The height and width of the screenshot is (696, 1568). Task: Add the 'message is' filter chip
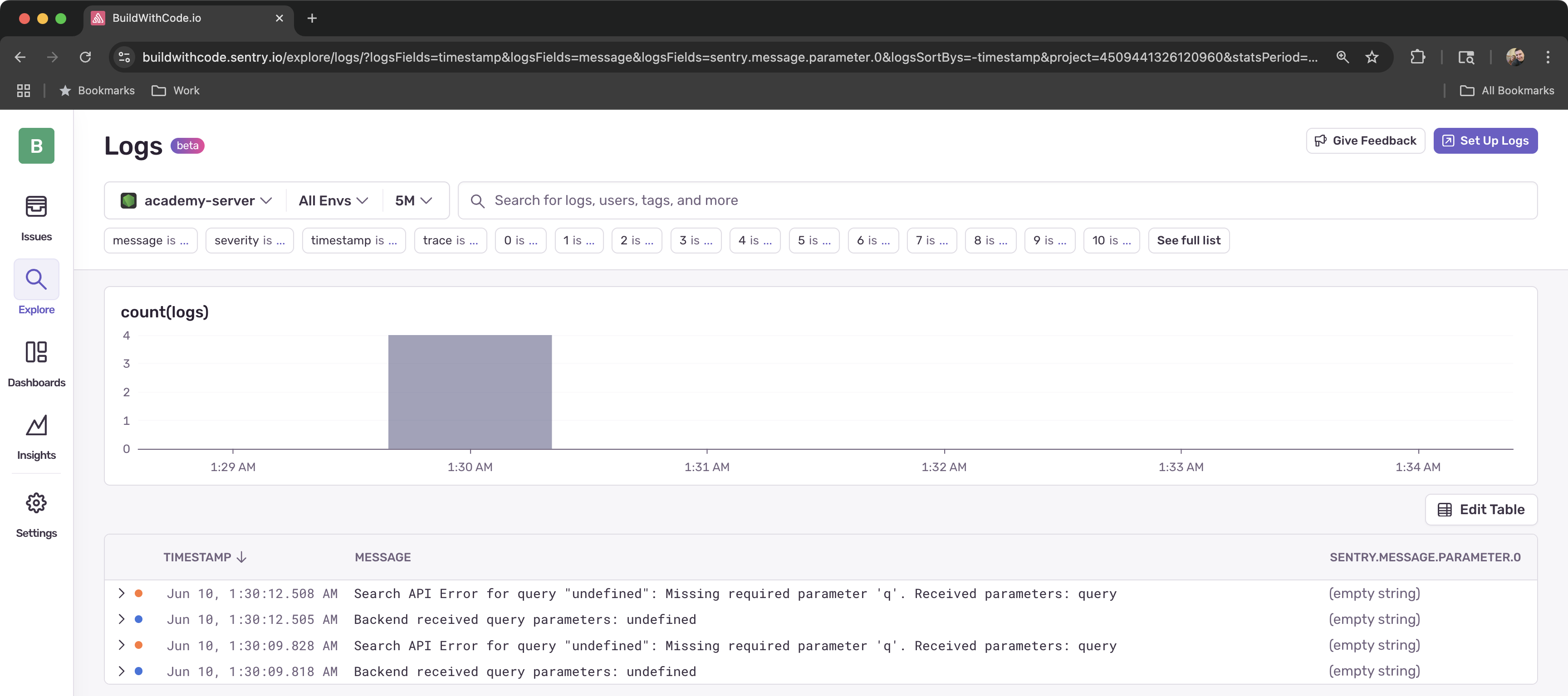coord(150,240)
